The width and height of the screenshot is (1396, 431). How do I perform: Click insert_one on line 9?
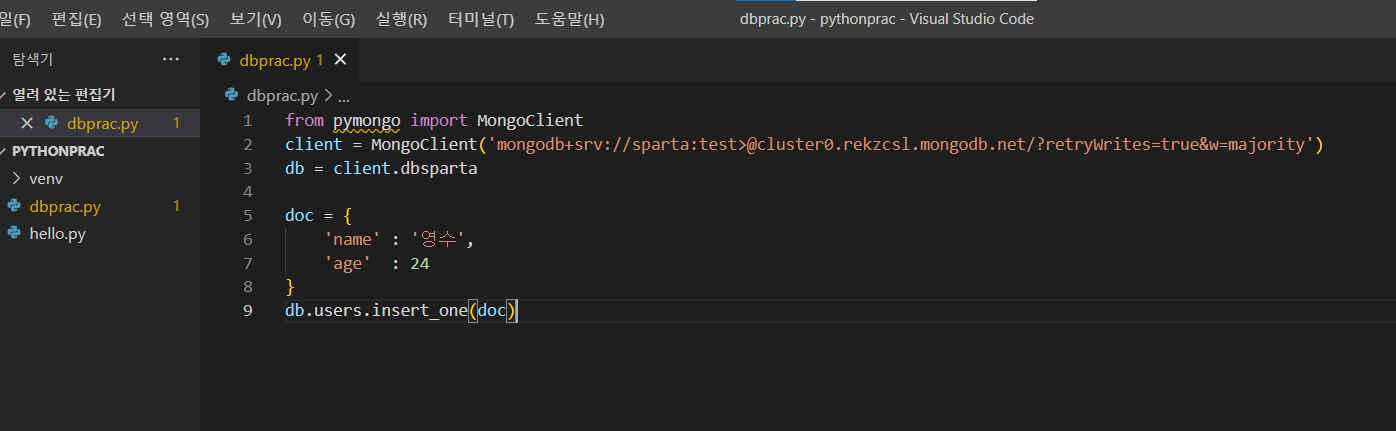[420, 311]
